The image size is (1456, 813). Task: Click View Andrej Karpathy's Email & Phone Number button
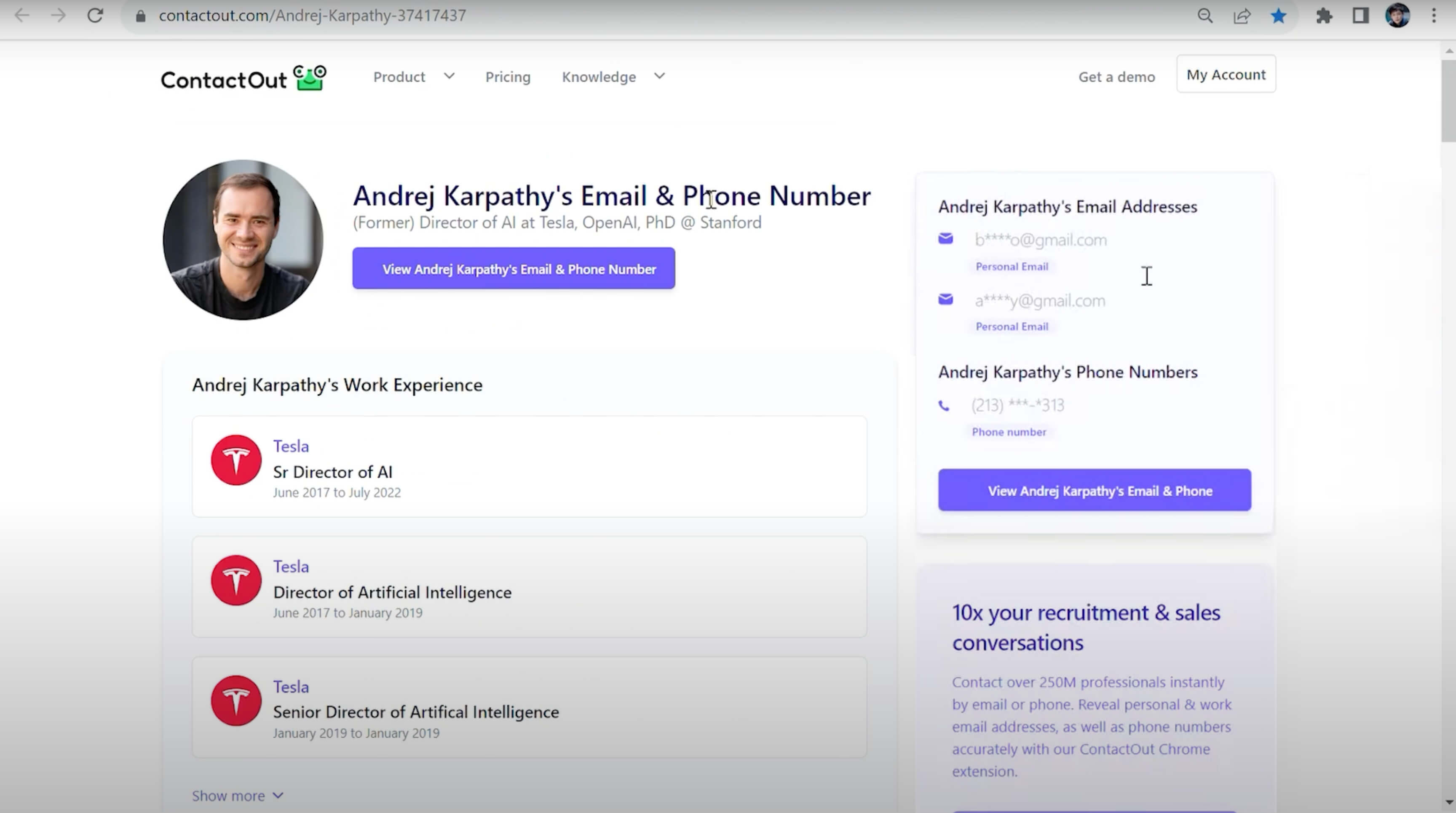coord(513,269)
